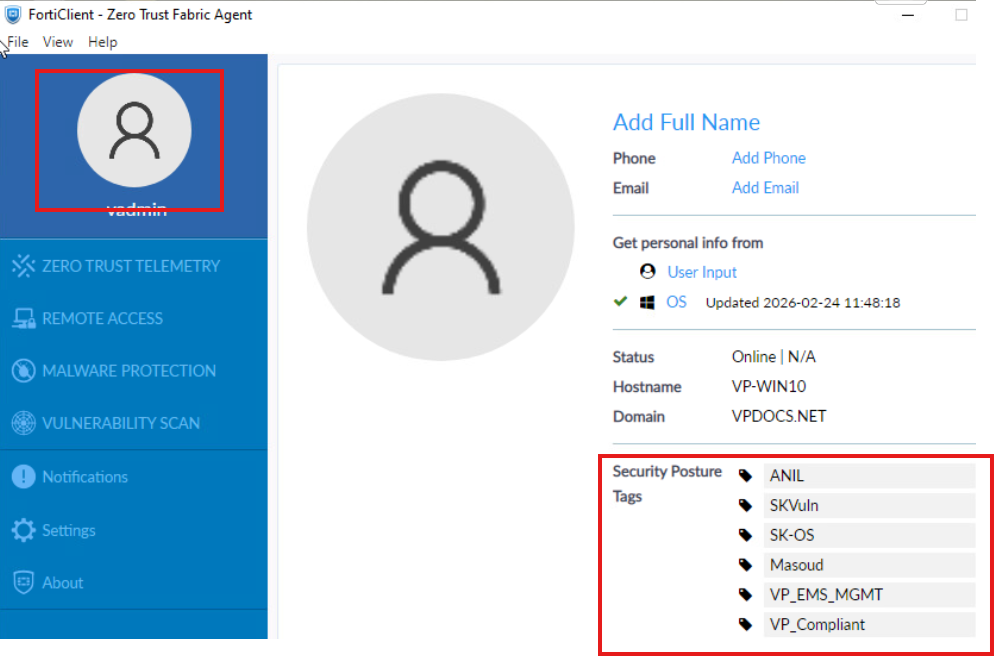Viewport: 994px width, 656px height.
Task: Click the tag icon beside VP_EMS_MGMT
Action: coord(746,595)
